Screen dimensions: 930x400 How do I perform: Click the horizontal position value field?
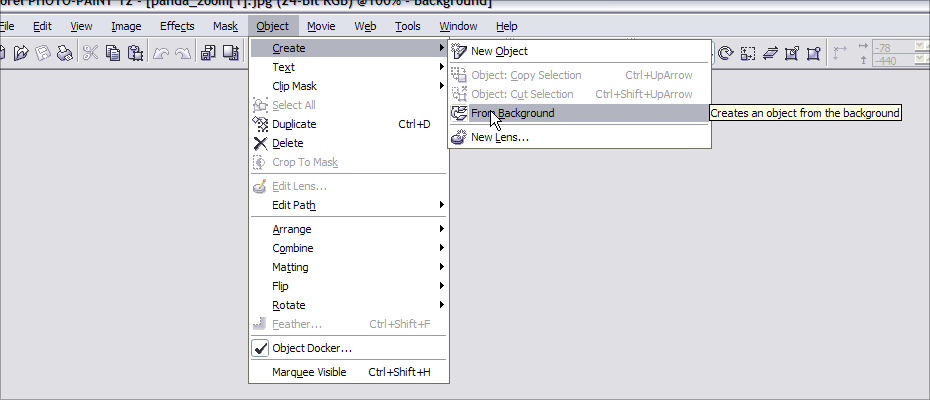point(895,47)
